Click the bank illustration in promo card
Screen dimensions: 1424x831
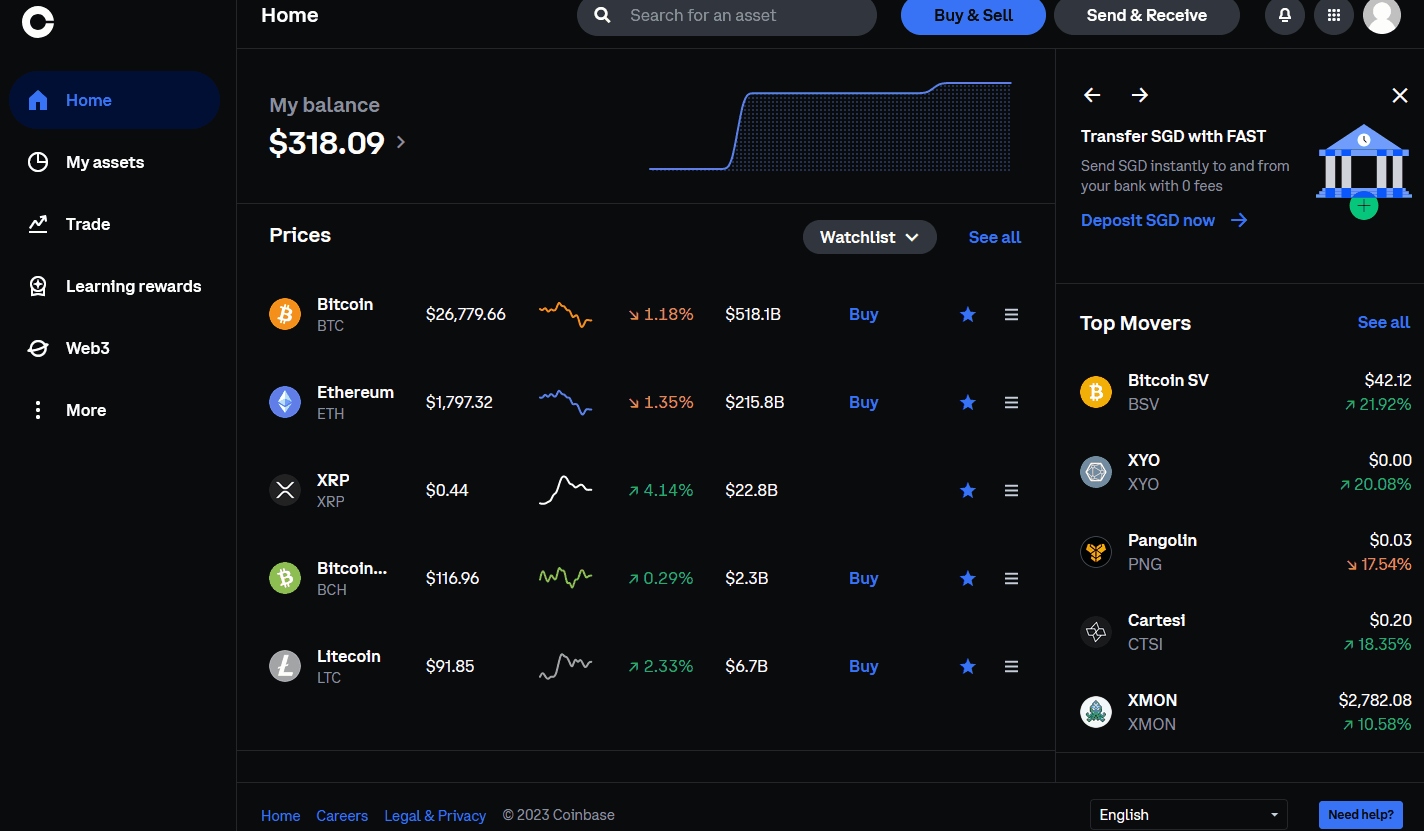1363,170
